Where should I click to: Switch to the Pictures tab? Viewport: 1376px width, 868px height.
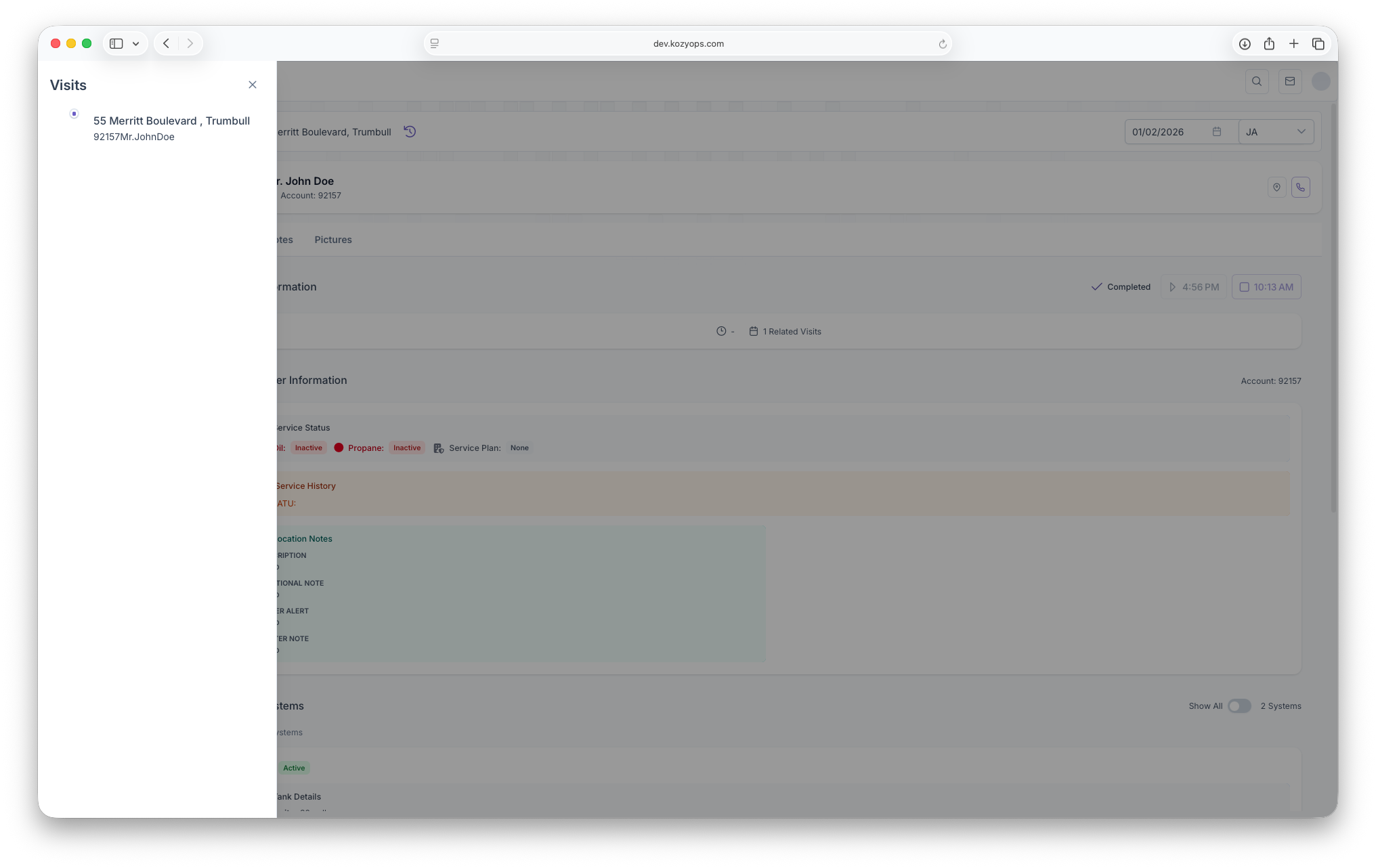pos(333,240)
